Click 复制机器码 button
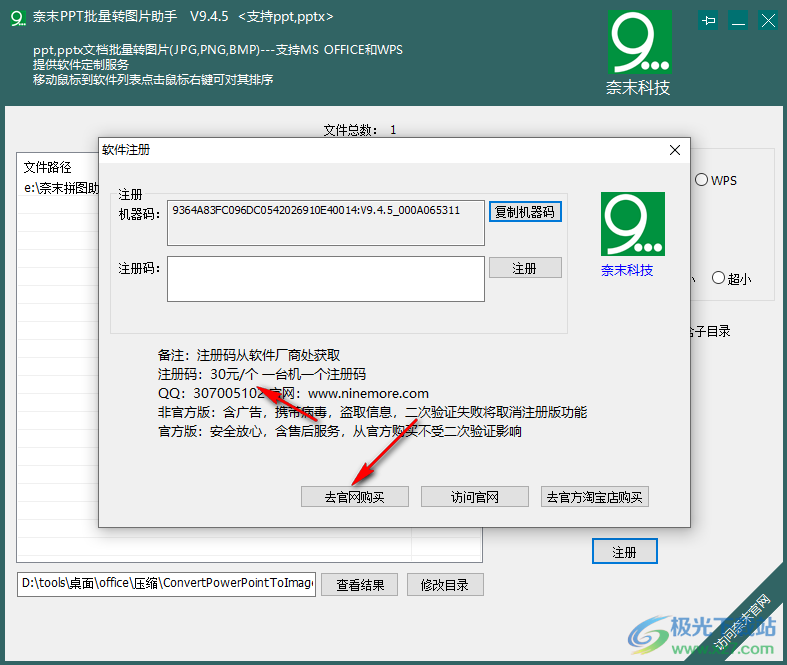This screenshot has width=787, height=665. click(x=525, y=212)
